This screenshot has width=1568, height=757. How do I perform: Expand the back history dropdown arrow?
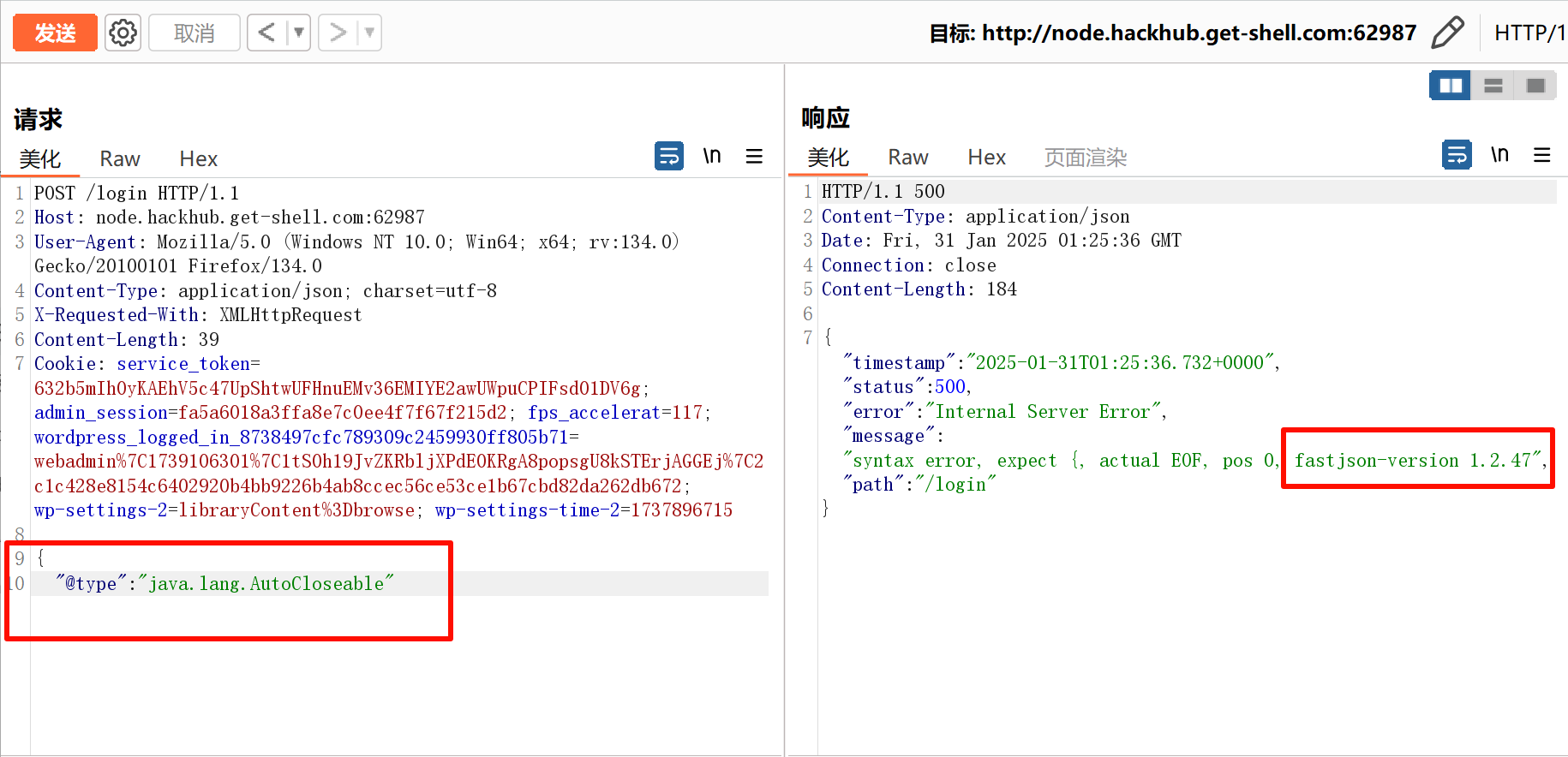pyautogui.click(x=299, y=33)
